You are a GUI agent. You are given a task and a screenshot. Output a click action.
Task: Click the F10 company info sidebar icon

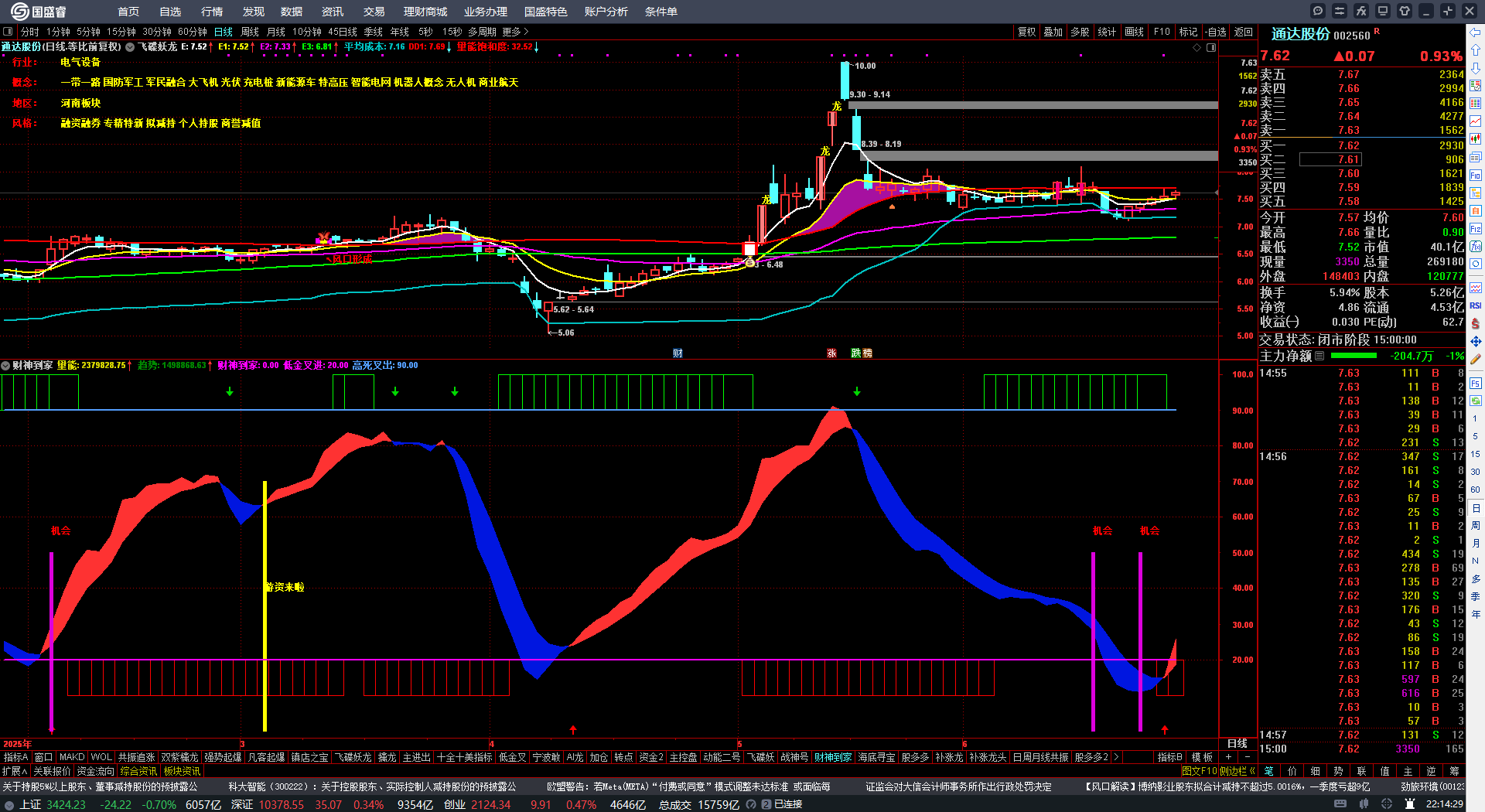pyautogui.click(x=1476, y=175)
